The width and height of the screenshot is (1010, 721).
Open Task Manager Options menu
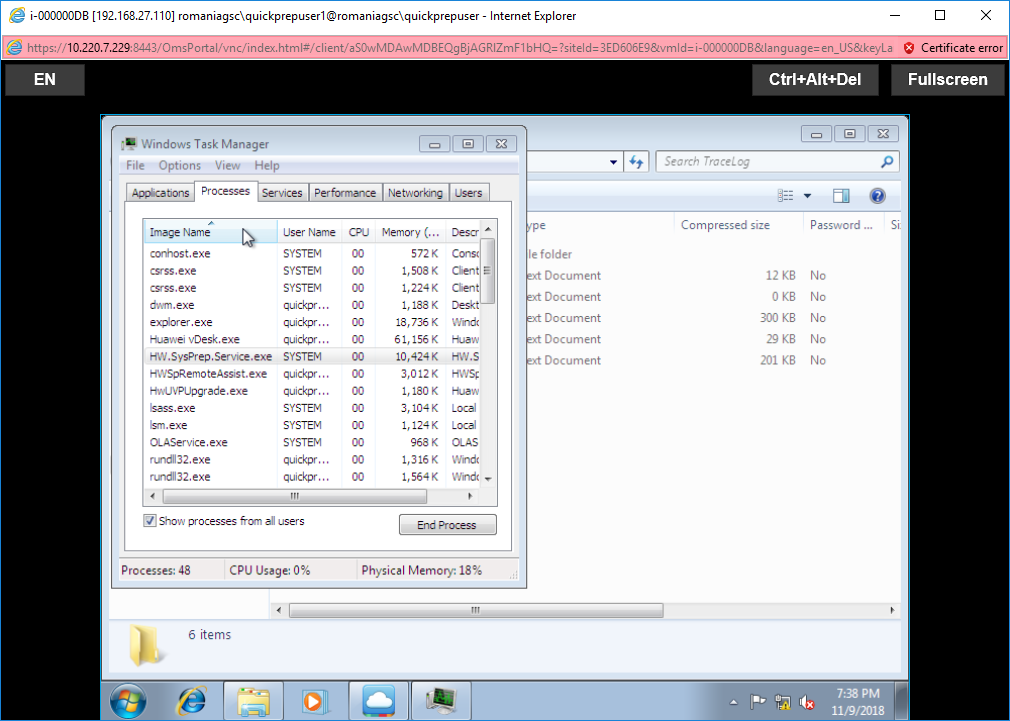tap(180, 166)
